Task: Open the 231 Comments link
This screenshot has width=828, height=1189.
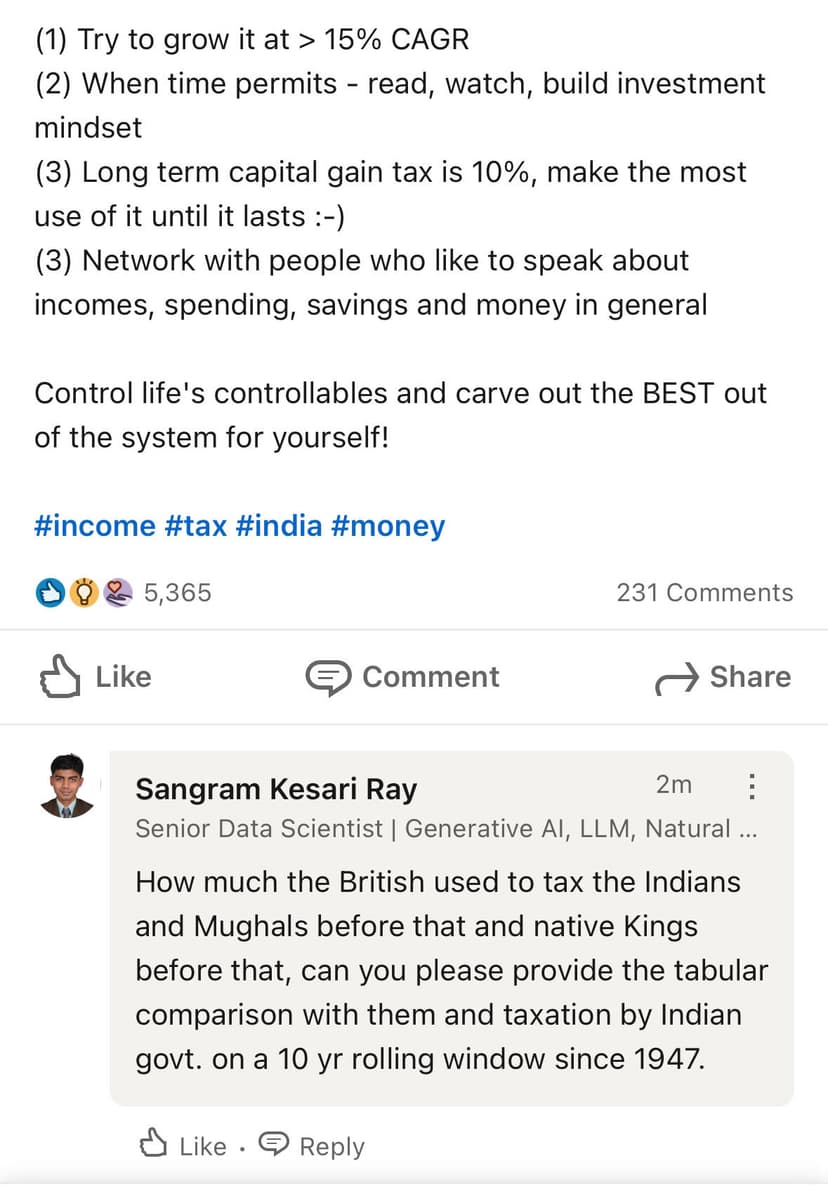Action: 704,593
